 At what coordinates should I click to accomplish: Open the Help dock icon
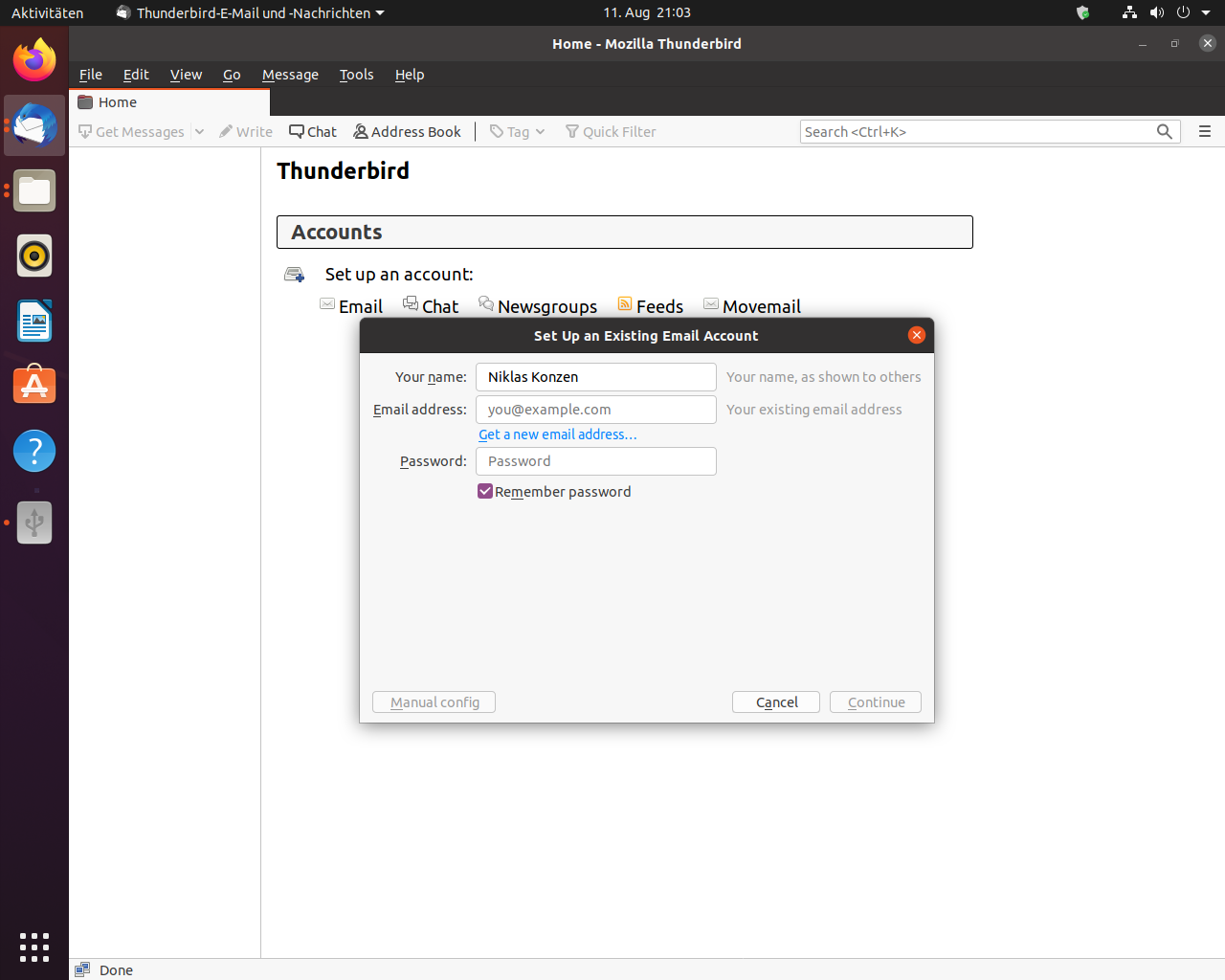click(34, 451)
